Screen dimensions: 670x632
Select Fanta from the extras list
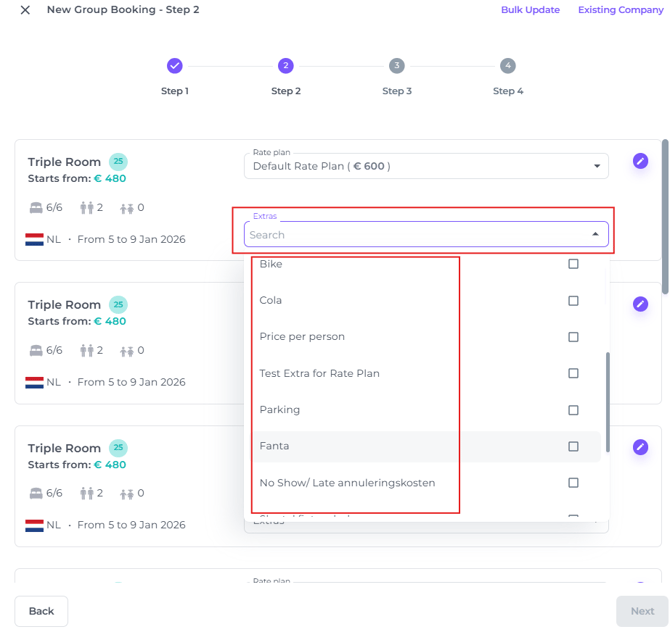point(275,446)
